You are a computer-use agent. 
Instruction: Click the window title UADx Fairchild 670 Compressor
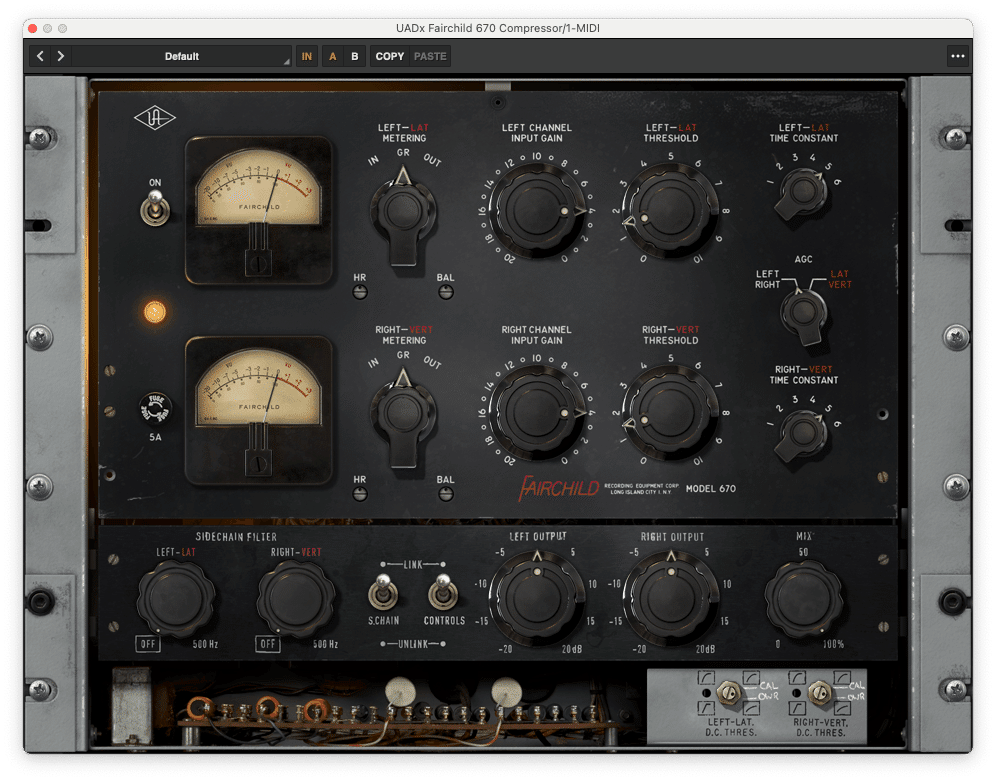tap(497, 28)
